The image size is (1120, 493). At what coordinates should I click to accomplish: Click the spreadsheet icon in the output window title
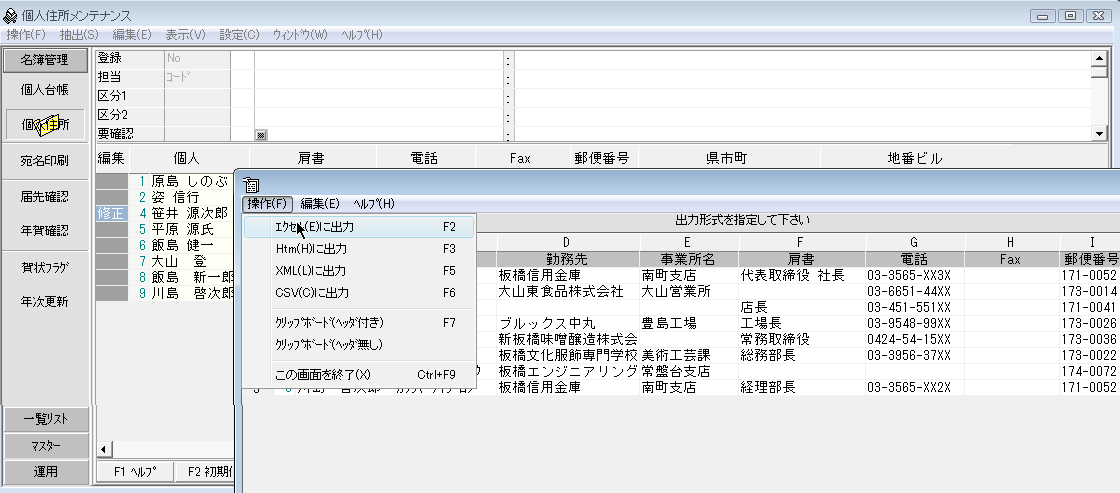(251, 185)
